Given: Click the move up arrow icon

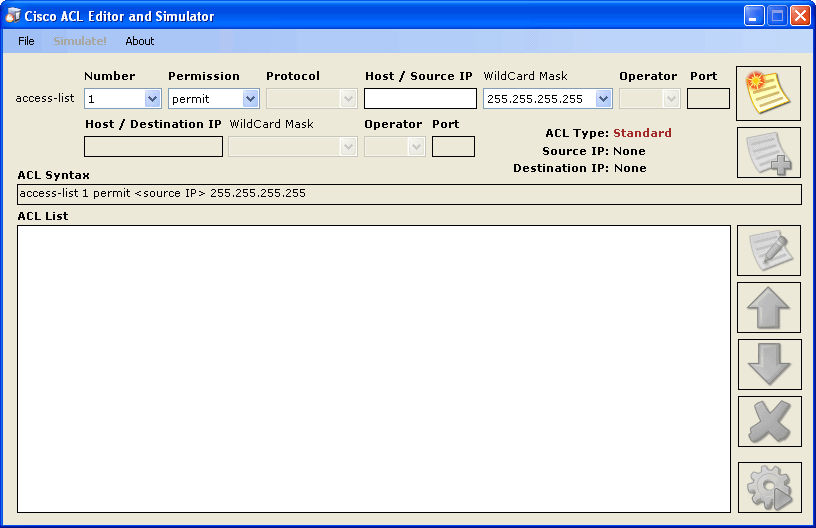Looking at the screenshot, I should tap(768, 307).
